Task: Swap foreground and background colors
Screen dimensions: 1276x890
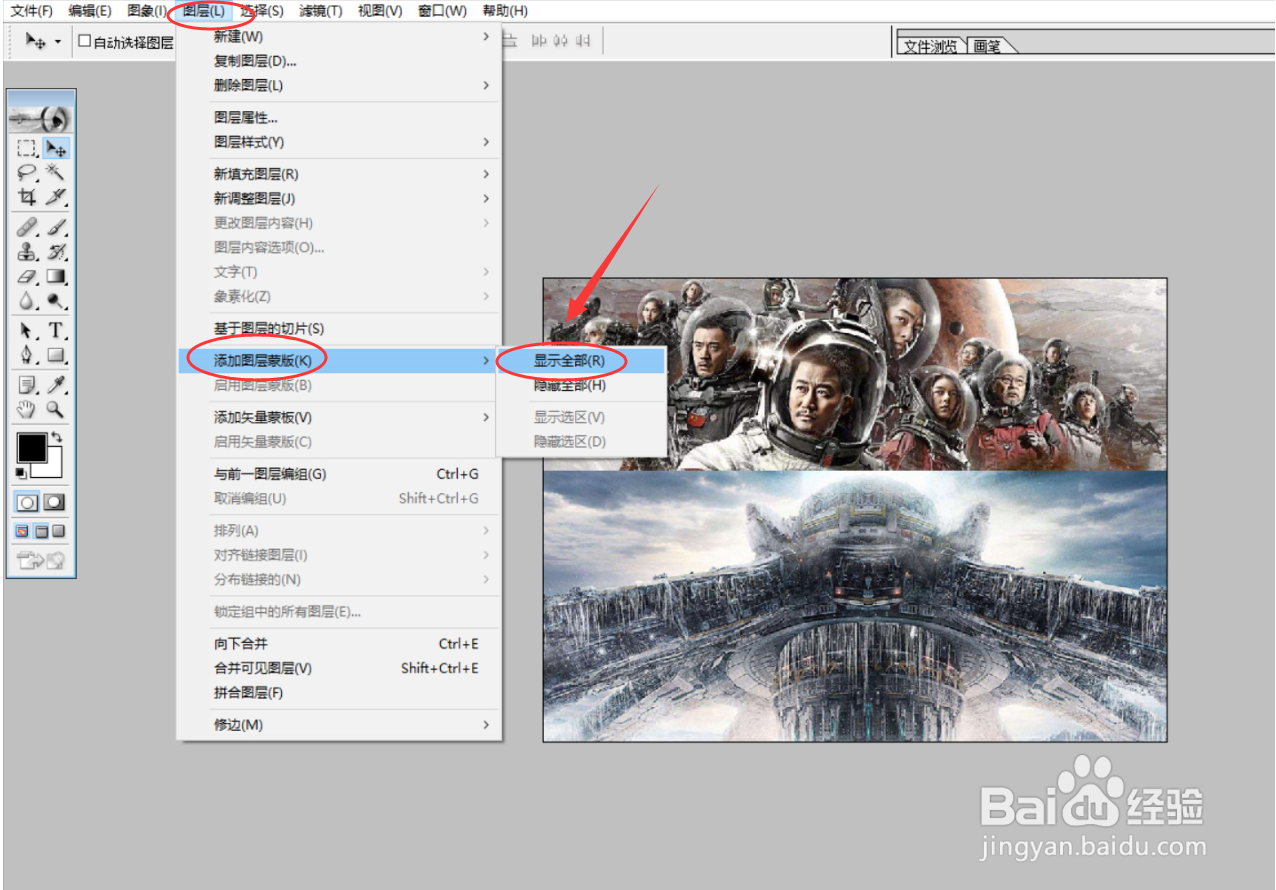Action: [x=59, y=438]
